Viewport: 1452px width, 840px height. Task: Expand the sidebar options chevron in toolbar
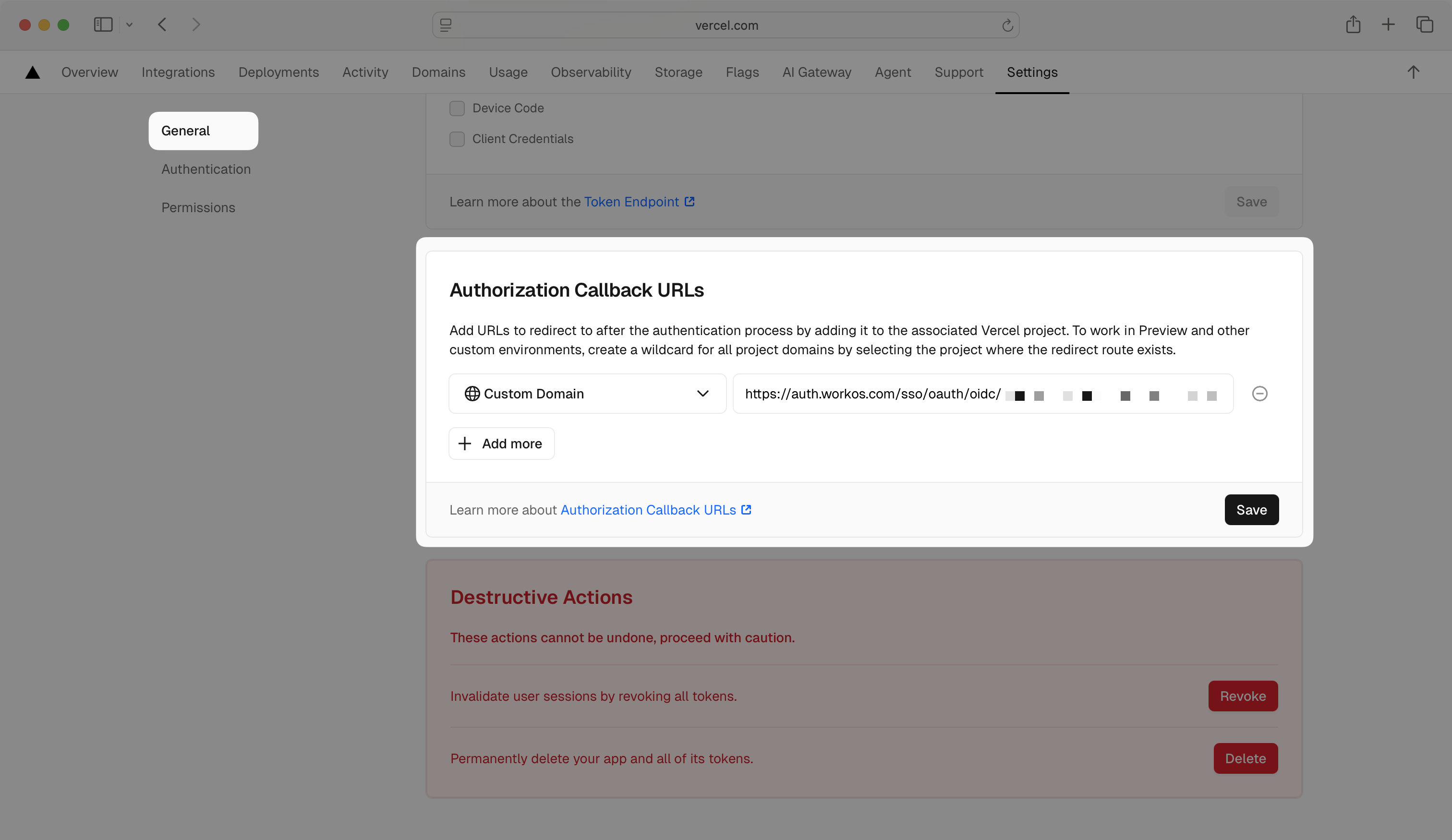(x=130, y=25)
